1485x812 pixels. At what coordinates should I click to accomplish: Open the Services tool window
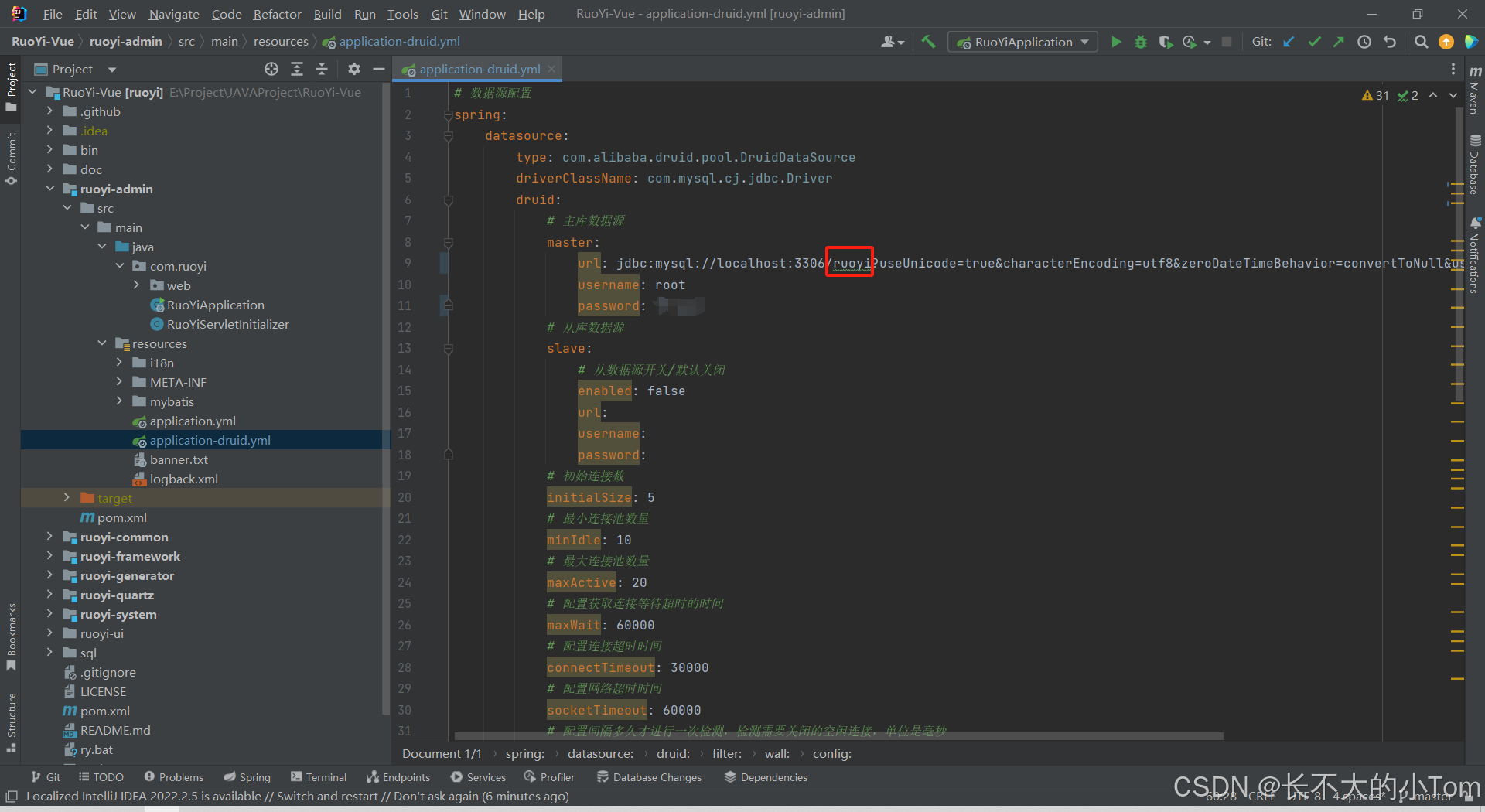tap(478, 777)
